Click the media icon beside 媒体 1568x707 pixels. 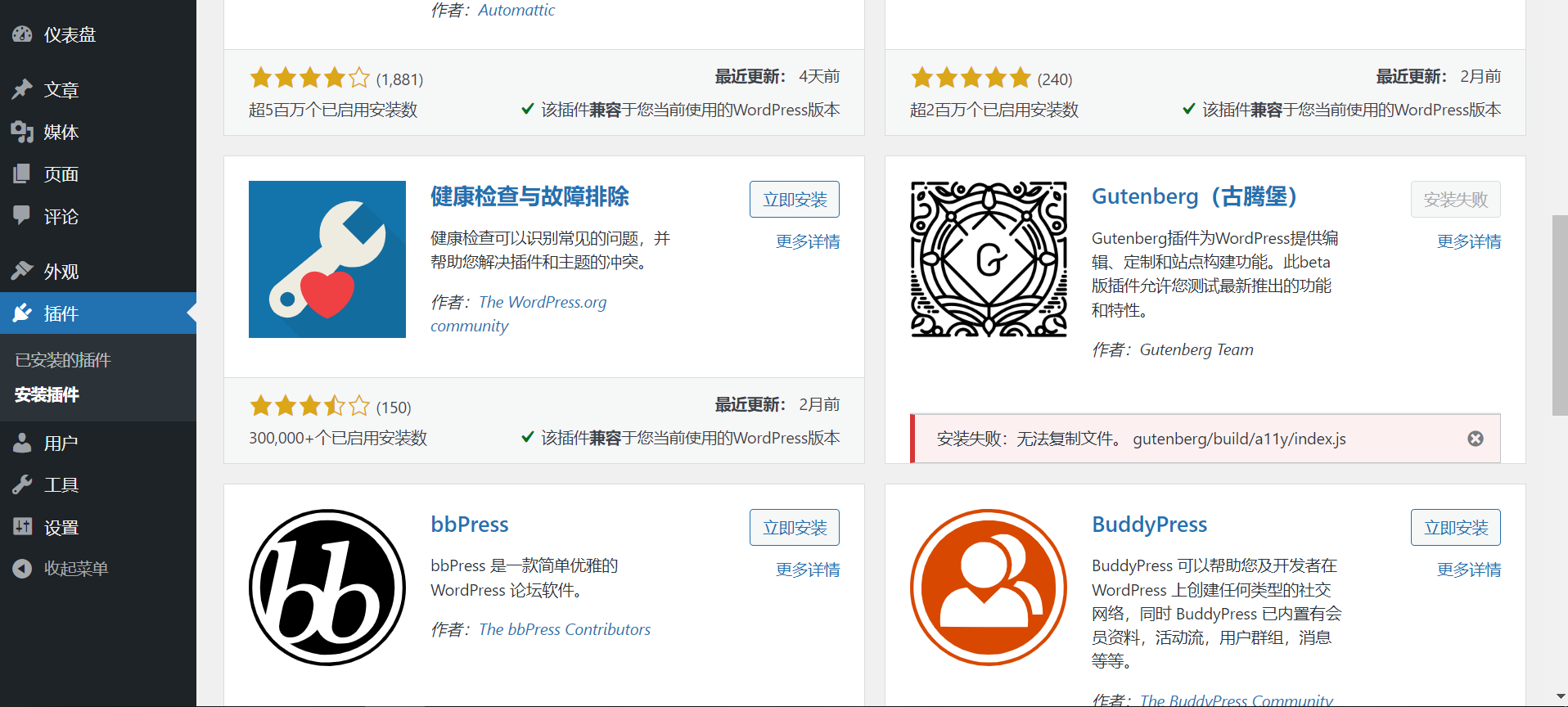(x=22, y=132)
